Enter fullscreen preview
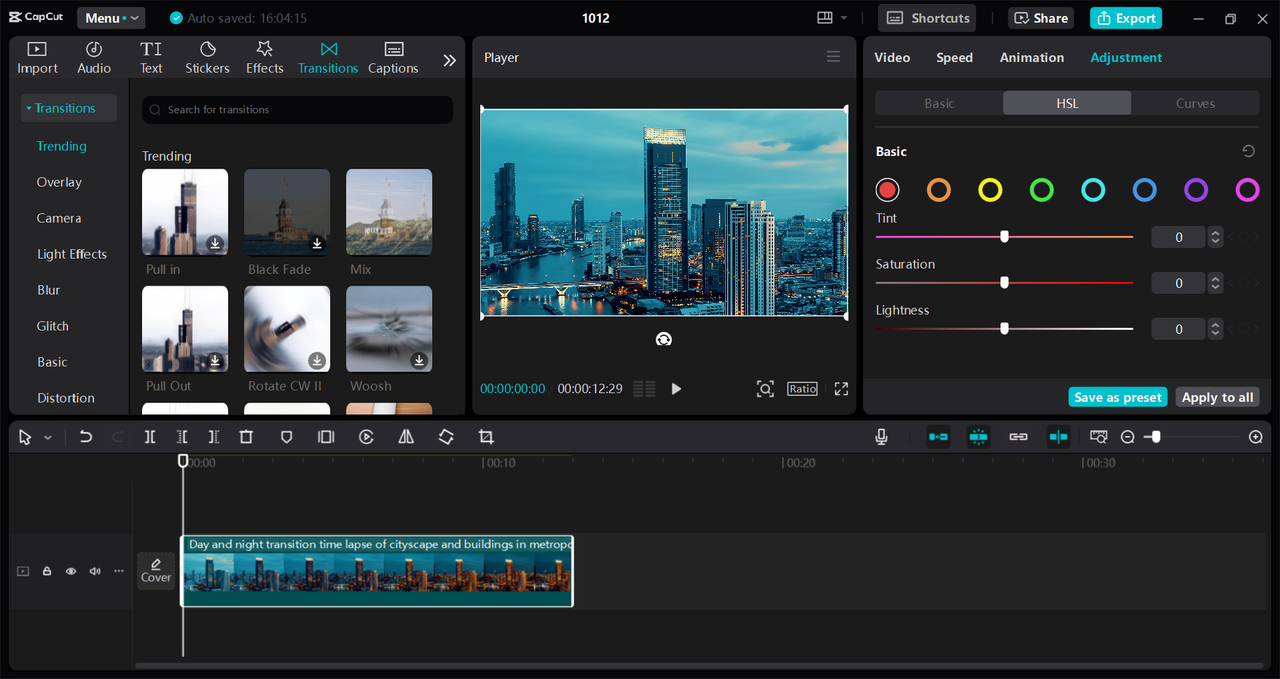 tap(841, 389)
